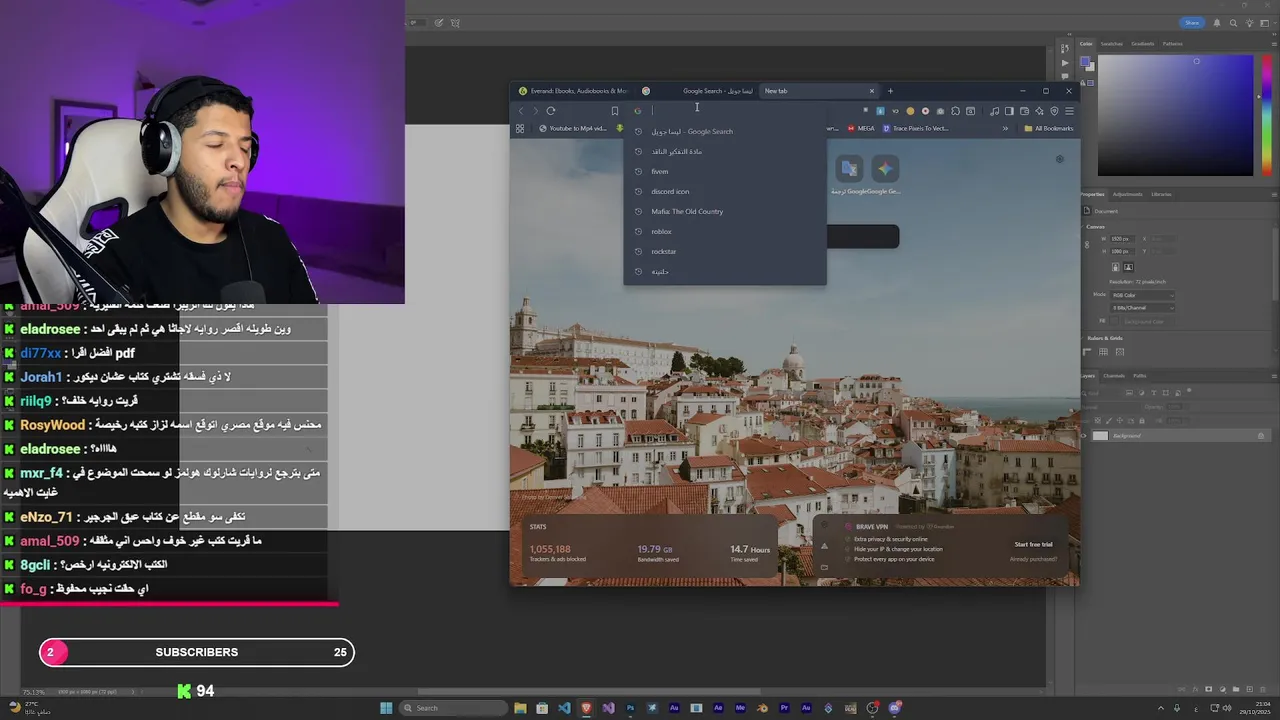Click the new tab page search box

862,236
